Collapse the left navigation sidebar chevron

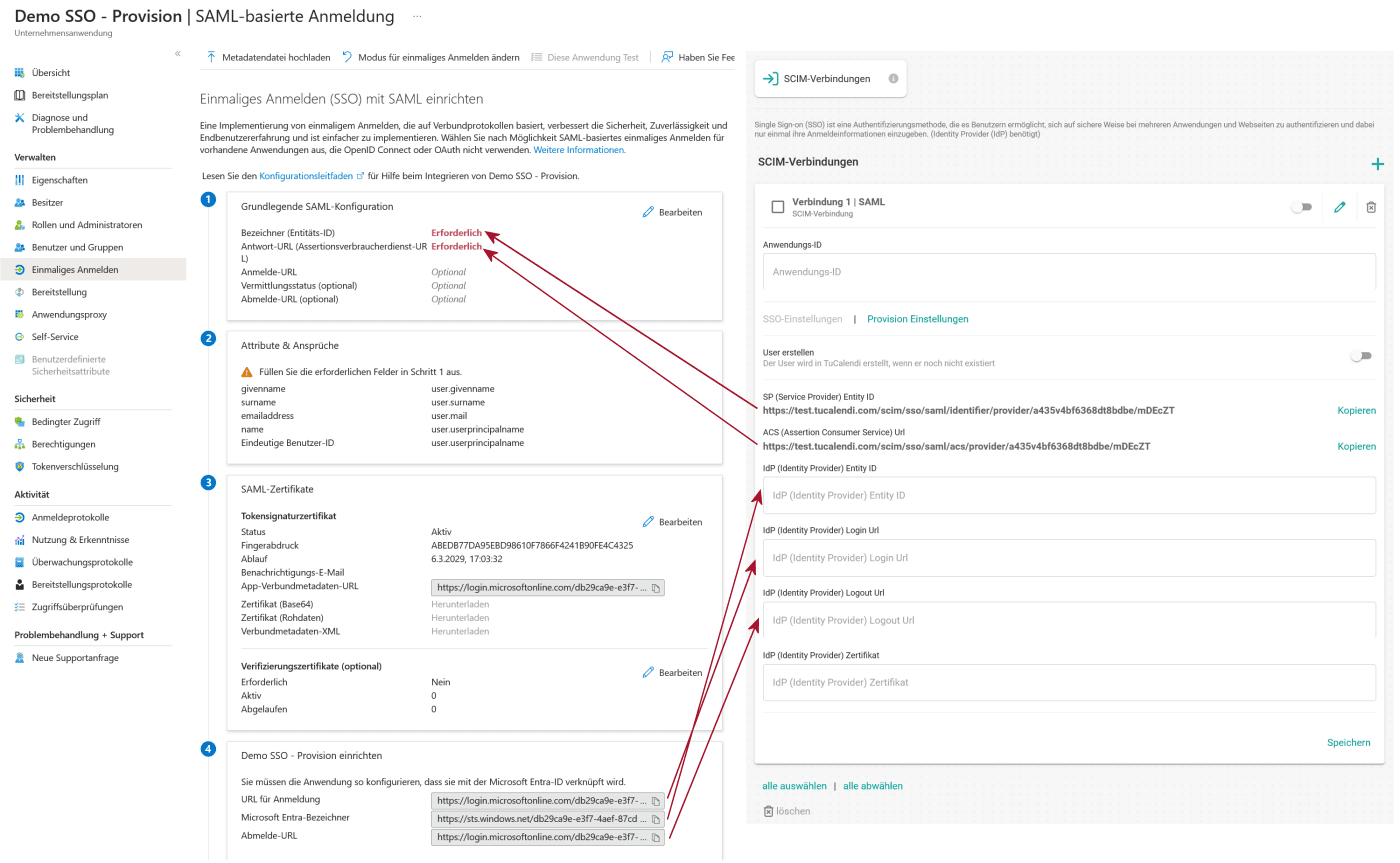pyautogui.click(x=178, y=53)
